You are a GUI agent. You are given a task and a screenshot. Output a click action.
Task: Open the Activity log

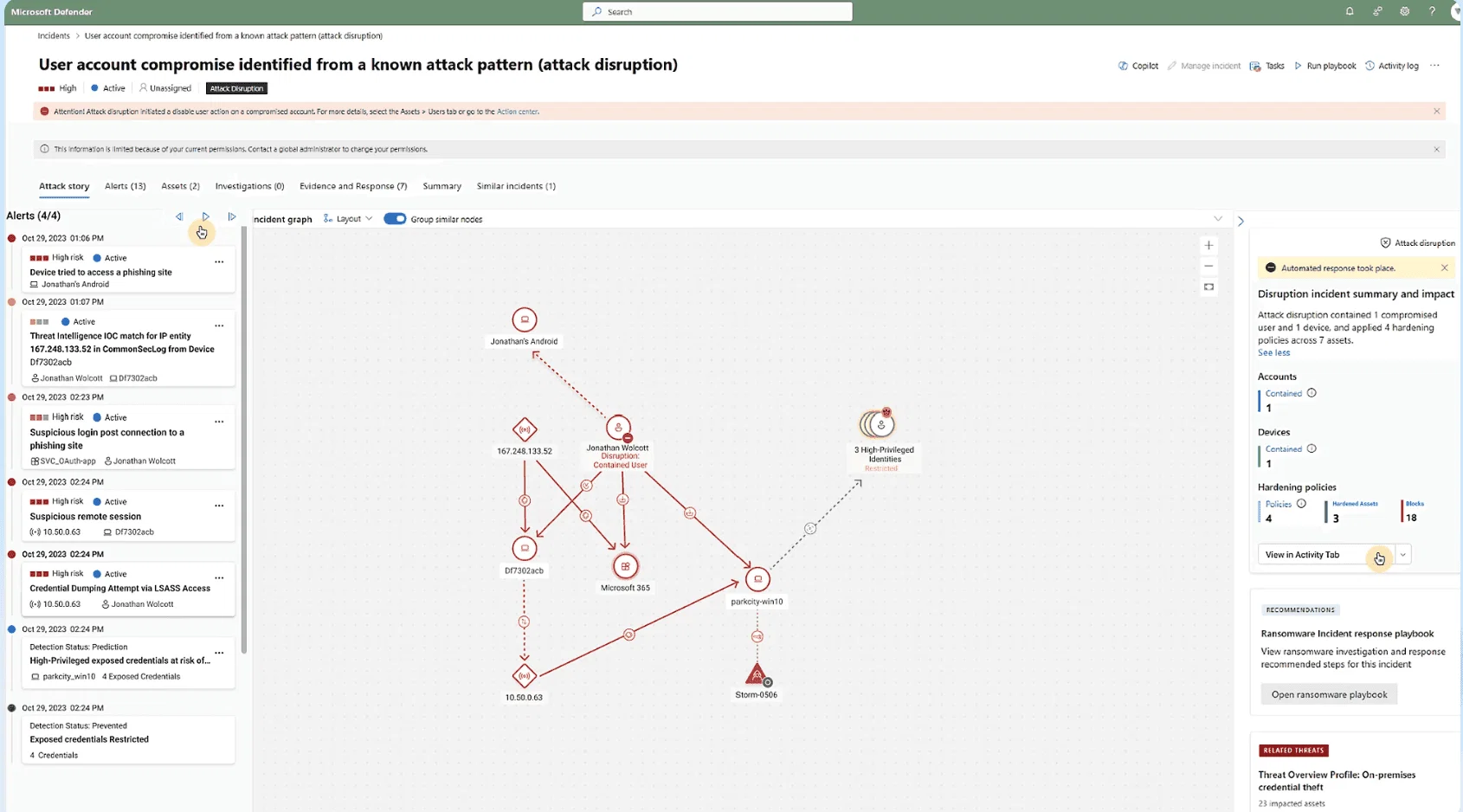(1392, 66)
